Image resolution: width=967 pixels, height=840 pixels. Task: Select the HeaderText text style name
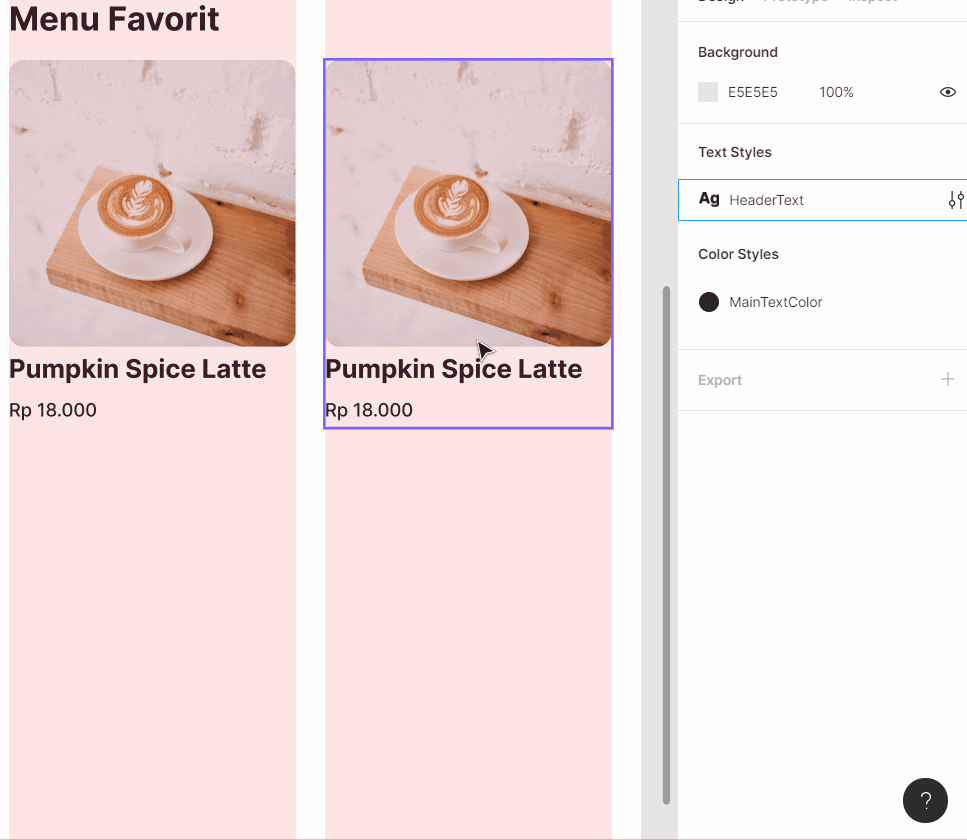click(767, 200)
